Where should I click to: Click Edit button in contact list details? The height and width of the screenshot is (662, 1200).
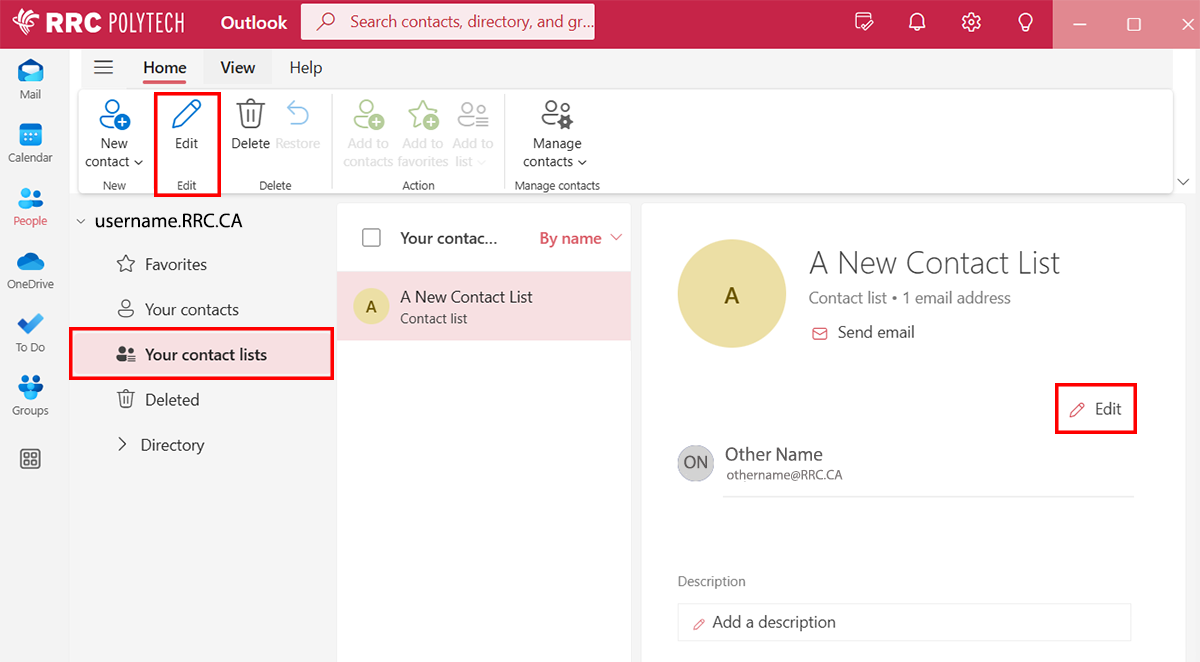click(x=1096, y=409)
